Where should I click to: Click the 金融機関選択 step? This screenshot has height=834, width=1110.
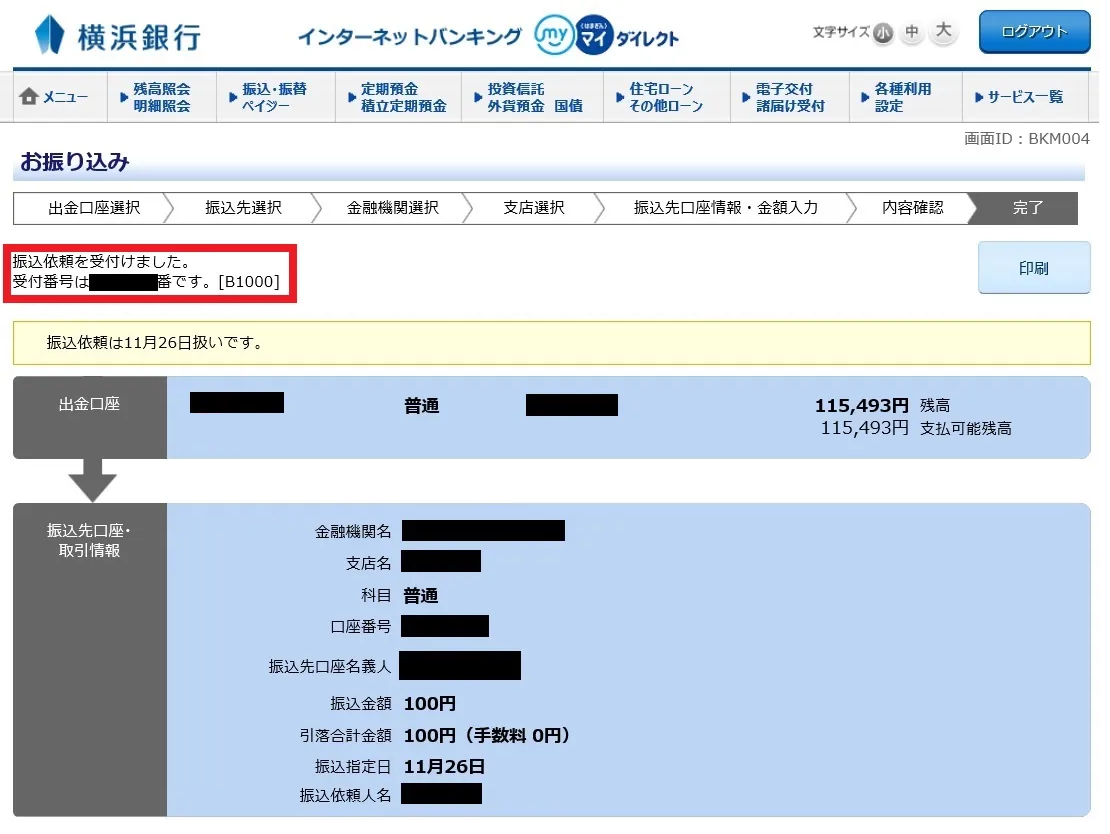[393, 207]
